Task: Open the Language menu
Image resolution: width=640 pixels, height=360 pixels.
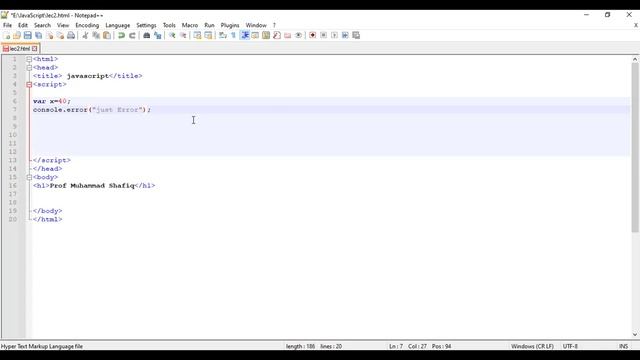Action: (118, 25)
